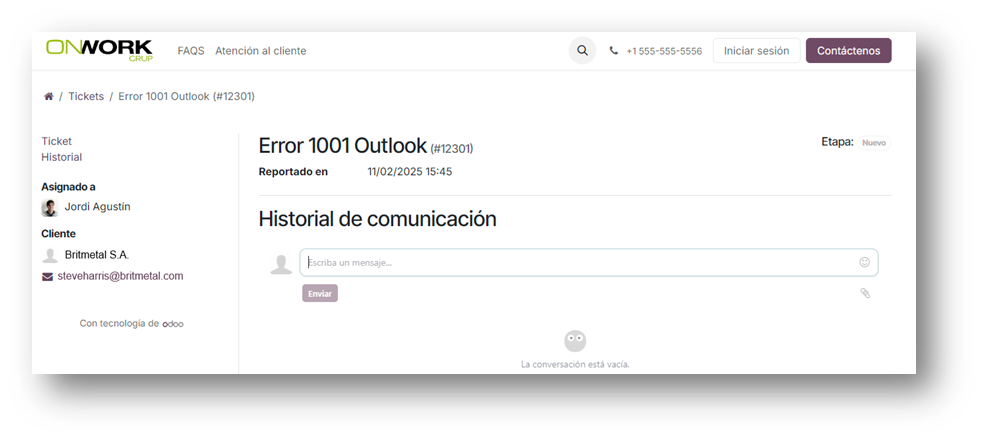Open the FAQS menu item
981x439 pixels.
tap(191, 51)
